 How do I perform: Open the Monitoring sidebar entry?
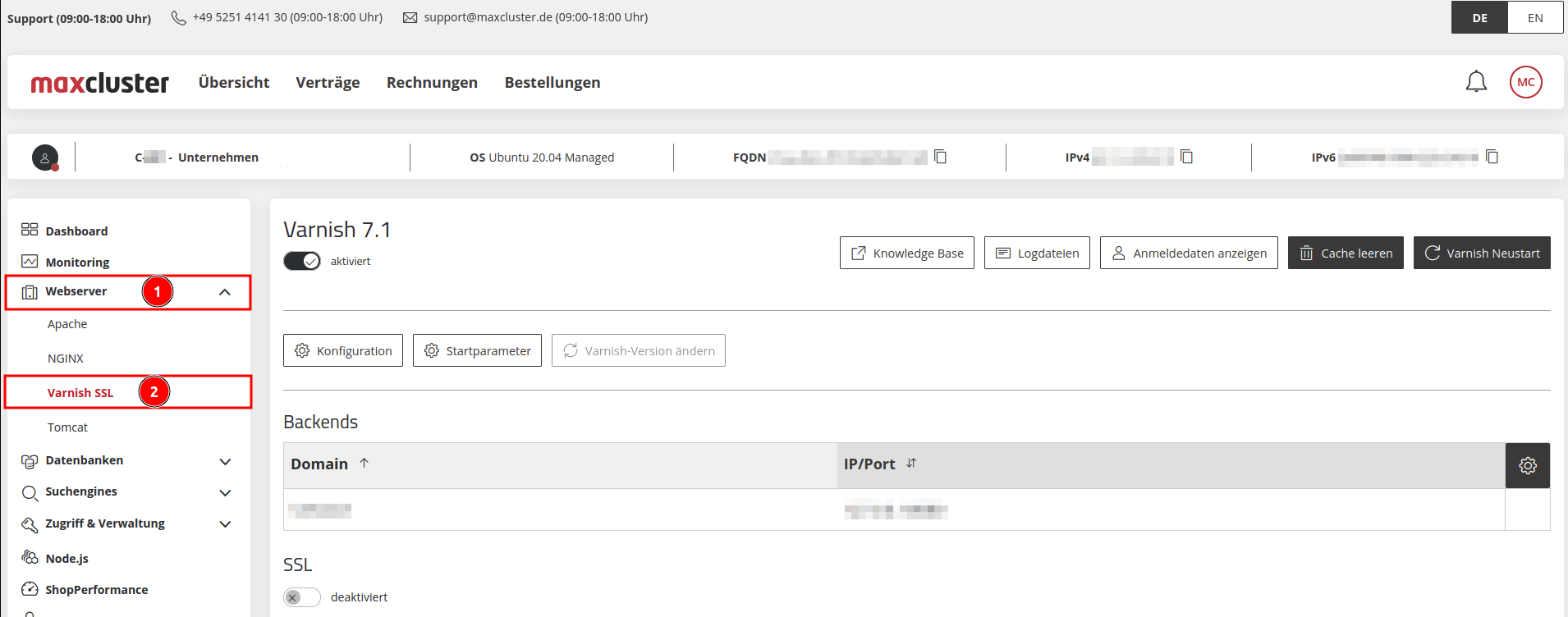[x=77, y=262]
